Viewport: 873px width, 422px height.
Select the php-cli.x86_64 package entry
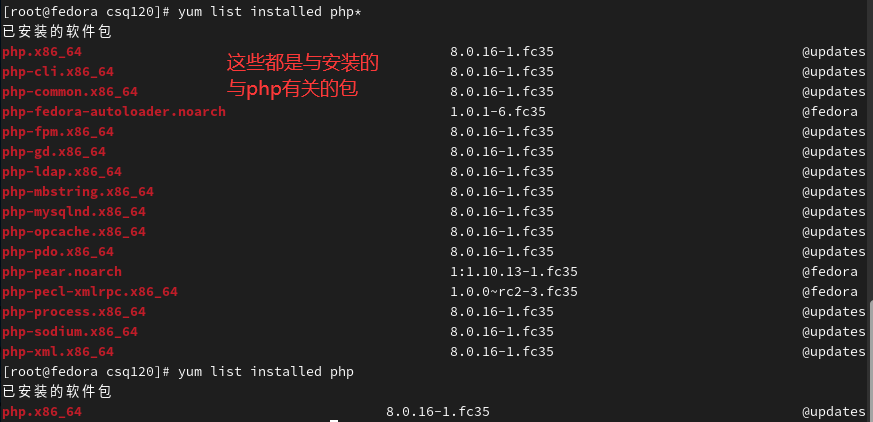pos(58,72)
